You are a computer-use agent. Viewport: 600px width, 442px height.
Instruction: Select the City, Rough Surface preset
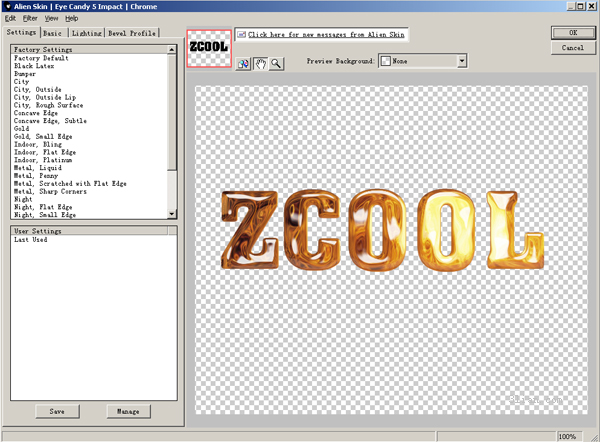48,105
